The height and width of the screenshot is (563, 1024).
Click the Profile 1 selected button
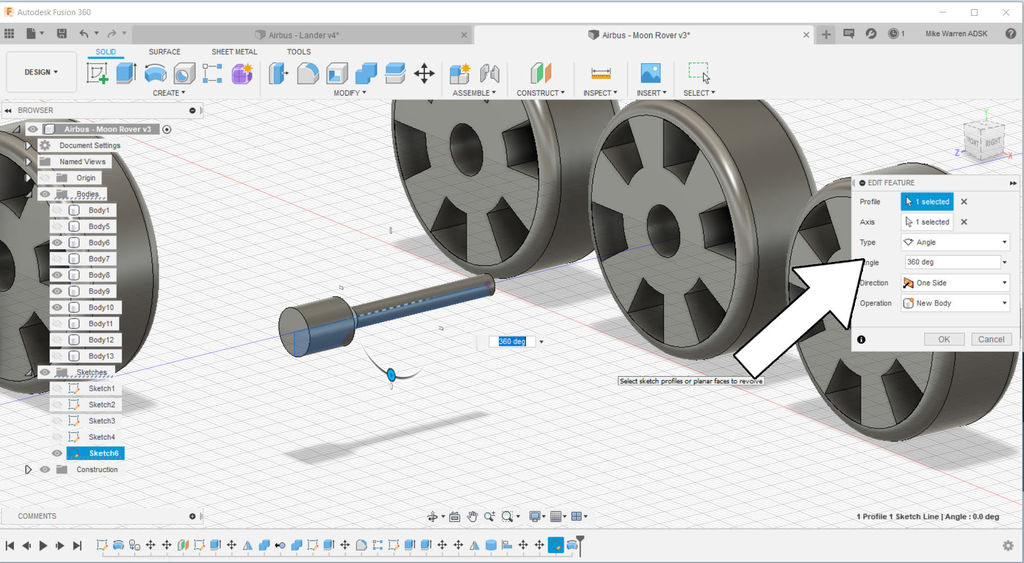927,202
